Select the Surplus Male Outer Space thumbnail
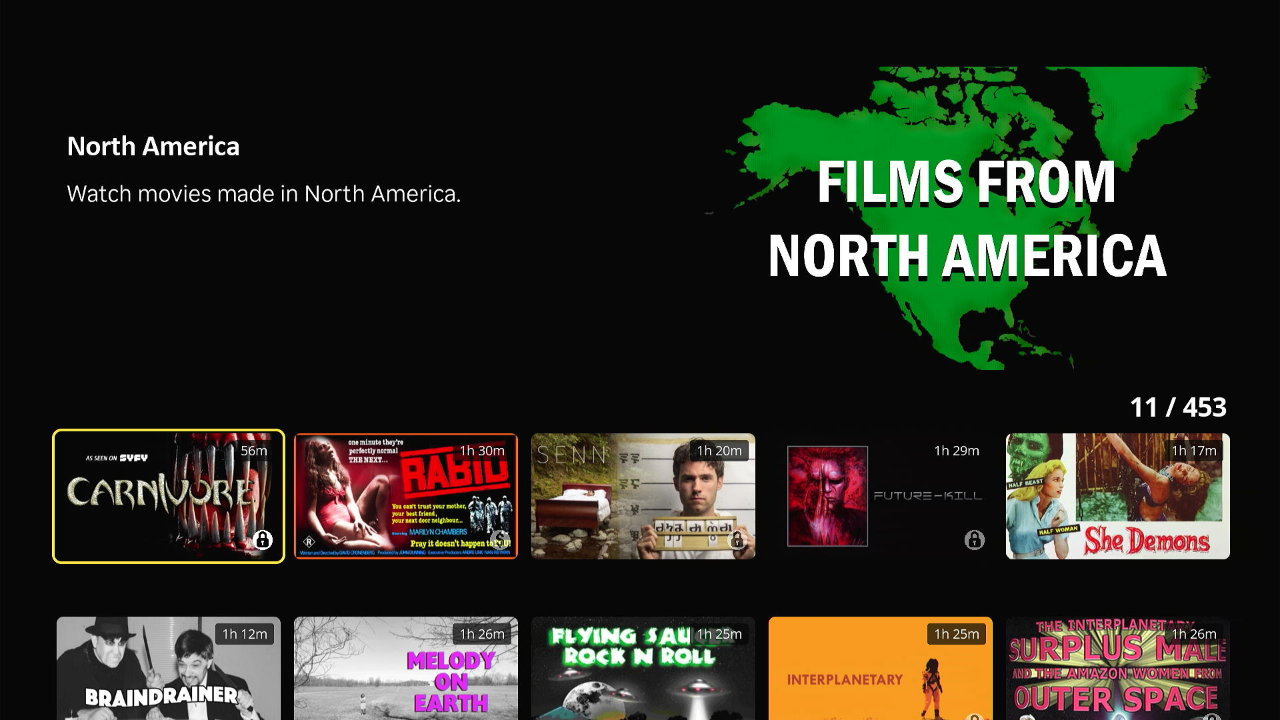The image size is (1280, 720). pos(1118,668)
